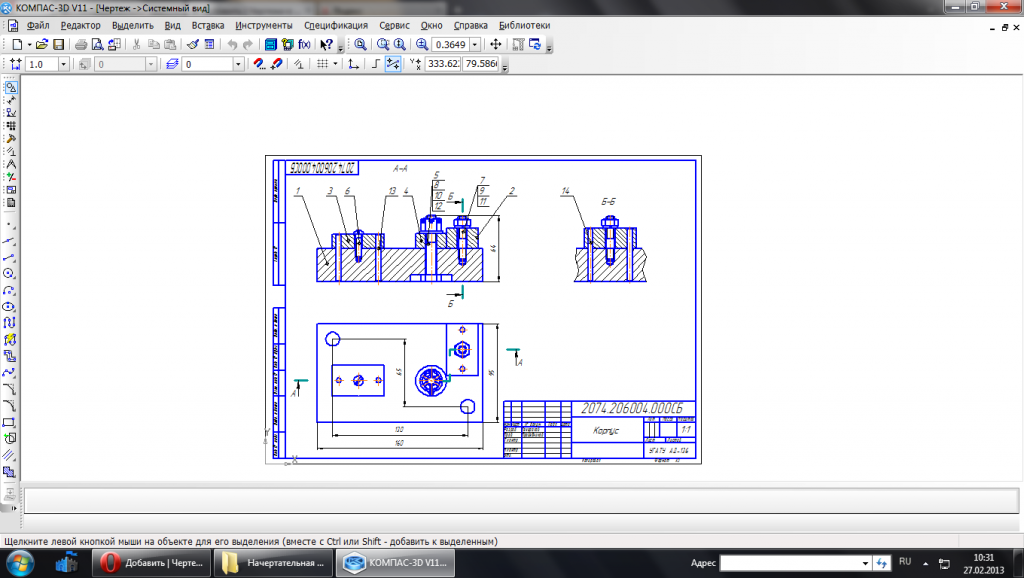Select the Arc tool

(x=9, y=290)
